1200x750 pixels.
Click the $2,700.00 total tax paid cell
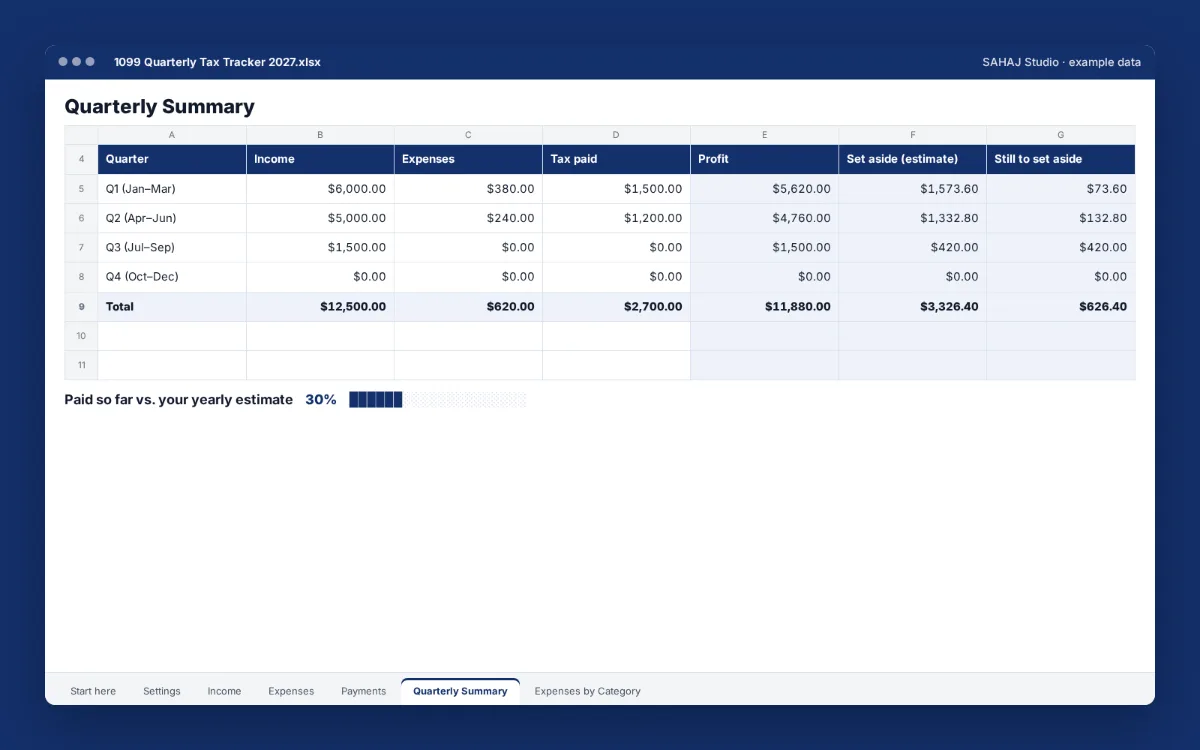[616, 307]
